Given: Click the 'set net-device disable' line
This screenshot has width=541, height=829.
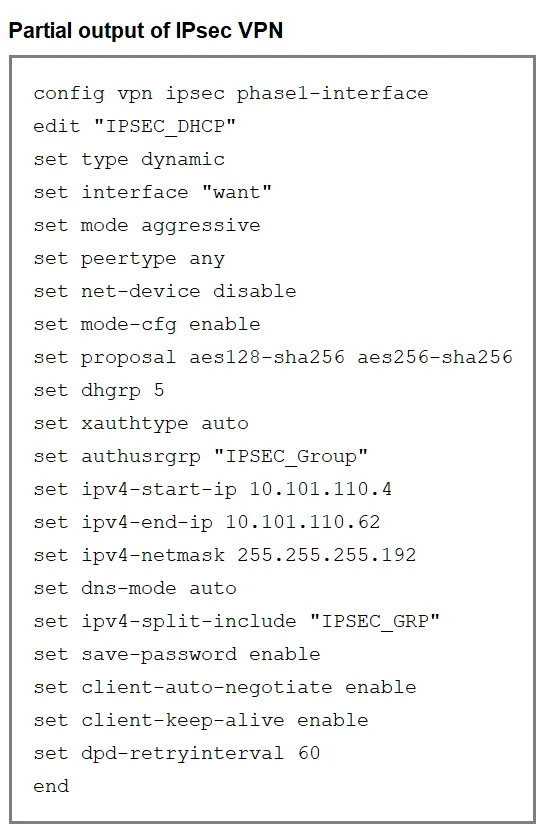Looking at the screenshot, I should (x=164, y=291).
